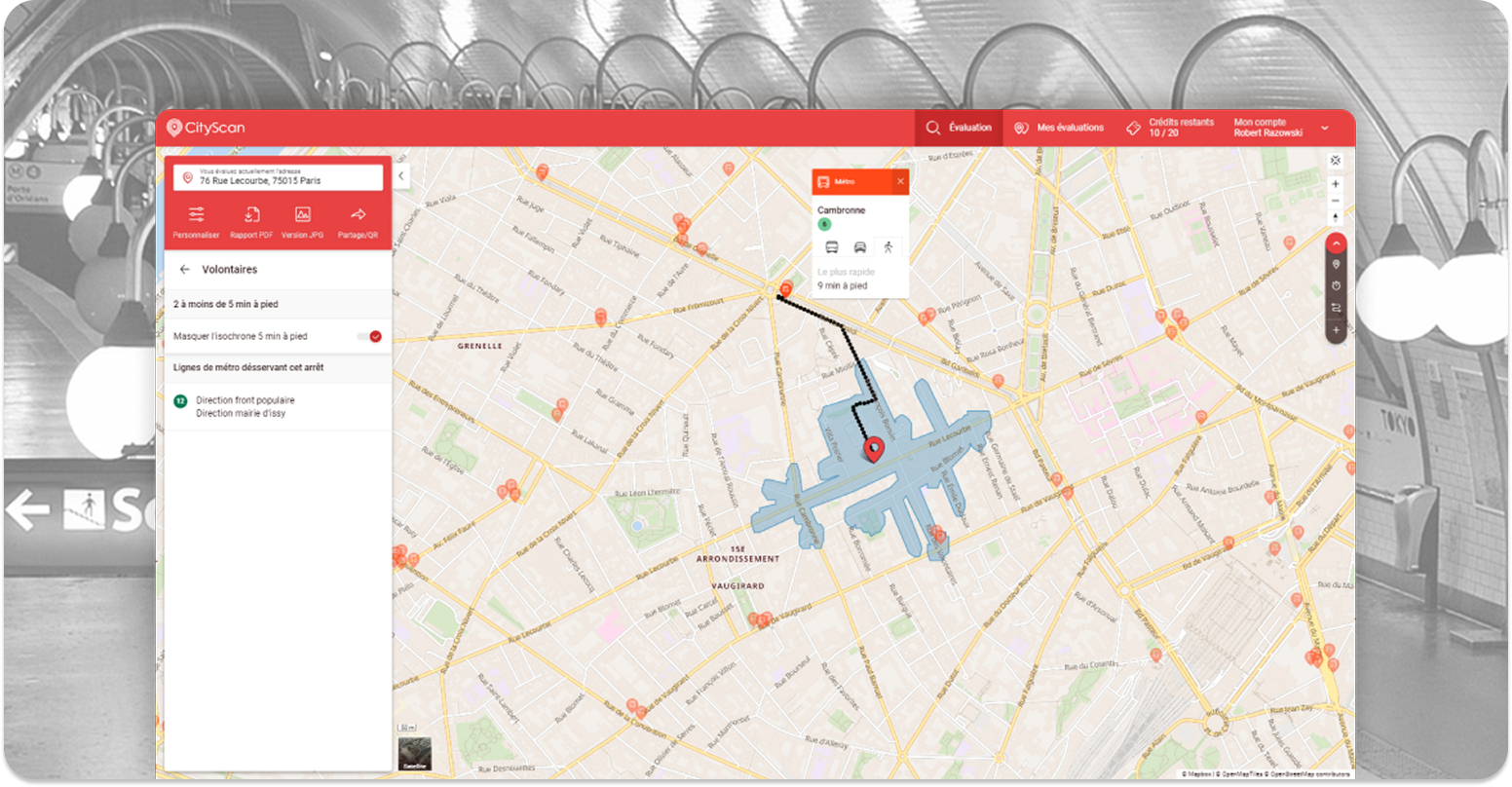The width and height of the screenshot is (1512, 787).
Task: Export the Version JPG image
Action: coord(302,222)
